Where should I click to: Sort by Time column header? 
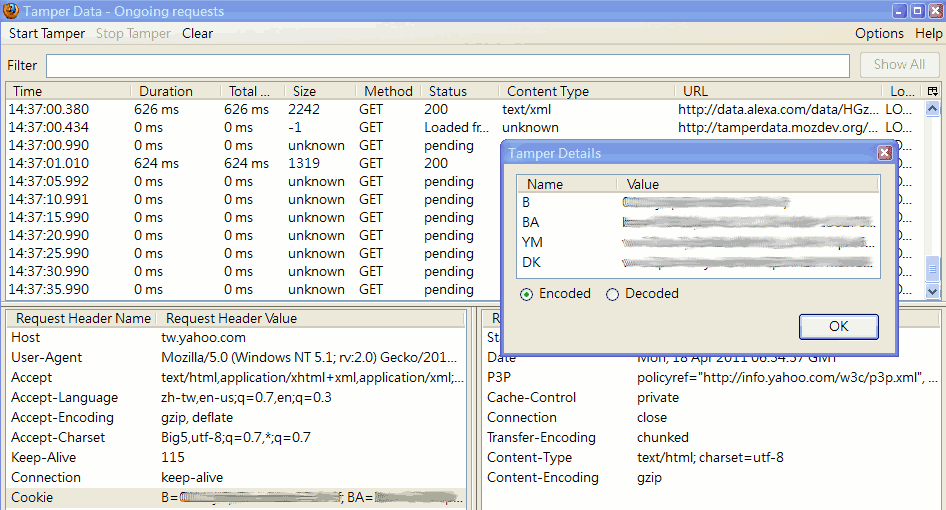(x=68, y=91)
